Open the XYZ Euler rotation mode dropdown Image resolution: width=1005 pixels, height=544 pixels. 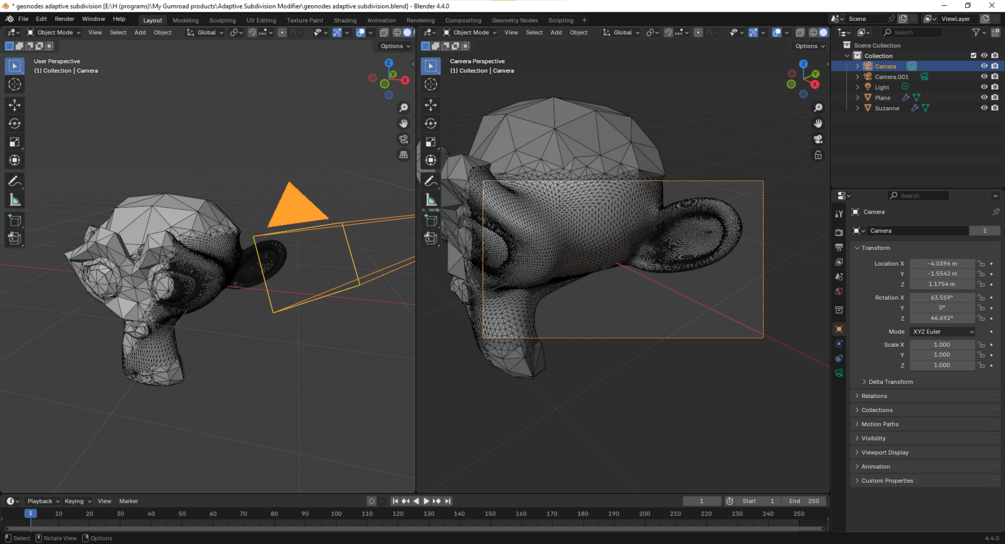click(942, 331)
